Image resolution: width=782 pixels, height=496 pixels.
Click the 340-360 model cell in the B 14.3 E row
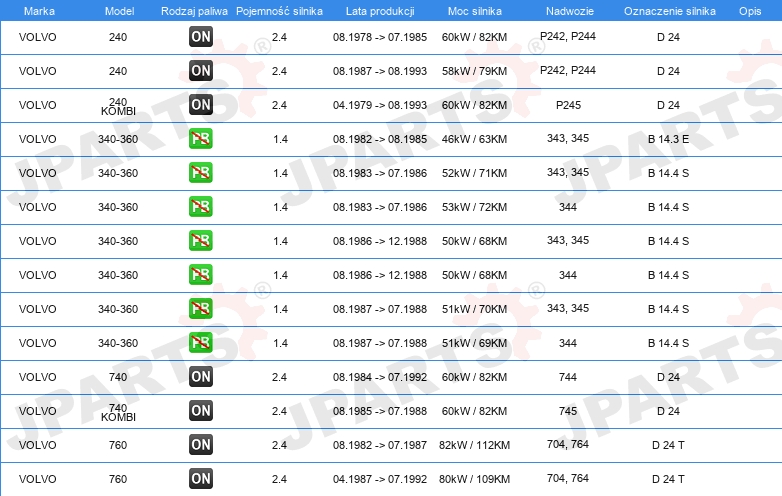(x=118, y=139)
